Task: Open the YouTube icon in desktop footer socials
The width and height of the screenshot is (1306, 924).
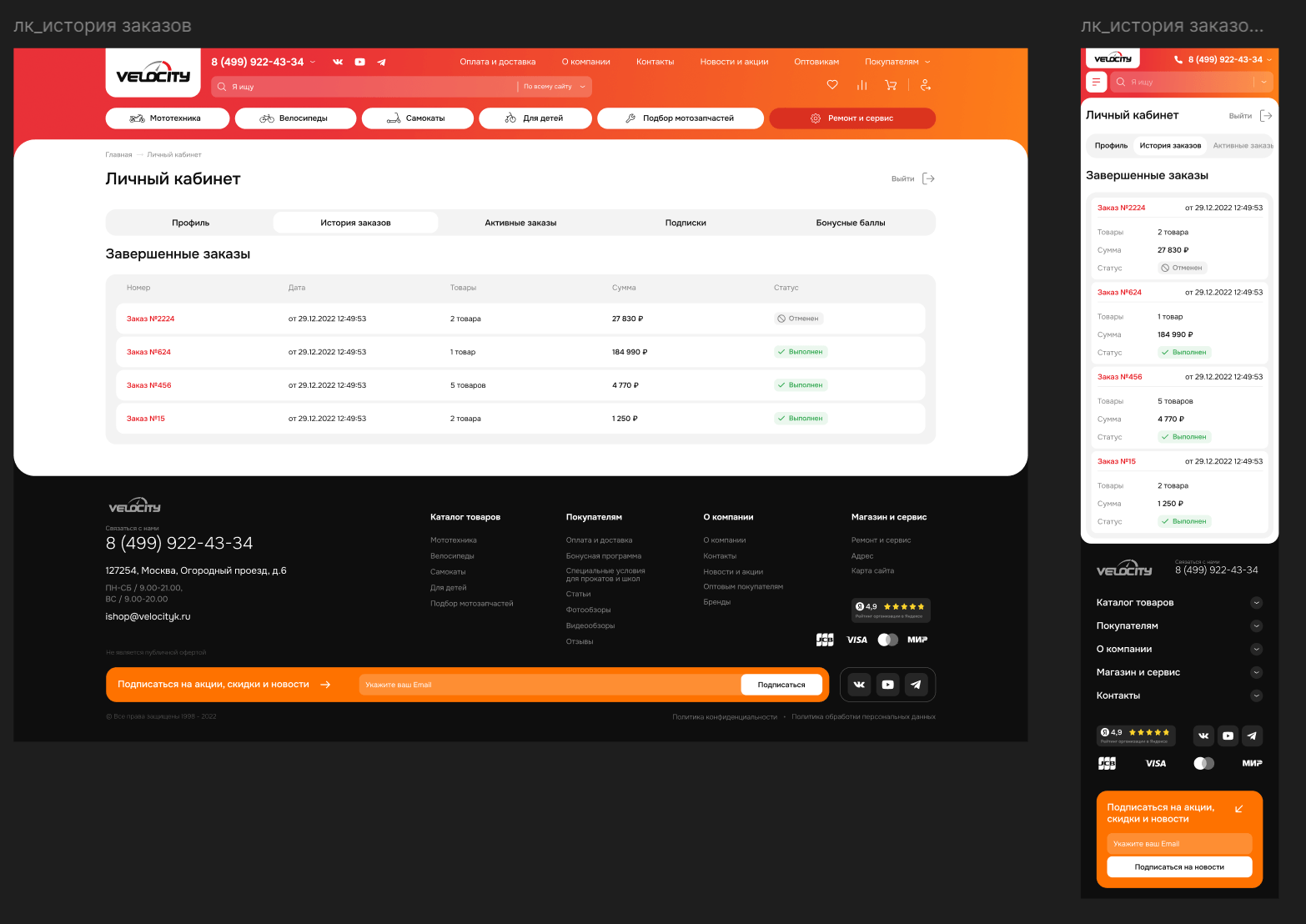Action: pyautogui.click(x=887, y=685)
